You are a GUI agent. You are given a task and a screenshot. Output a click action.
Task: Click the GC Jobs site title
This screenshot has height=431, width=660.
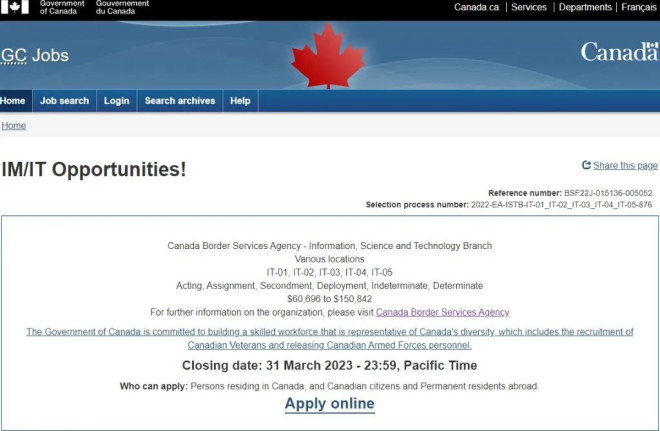click(35, 55)
